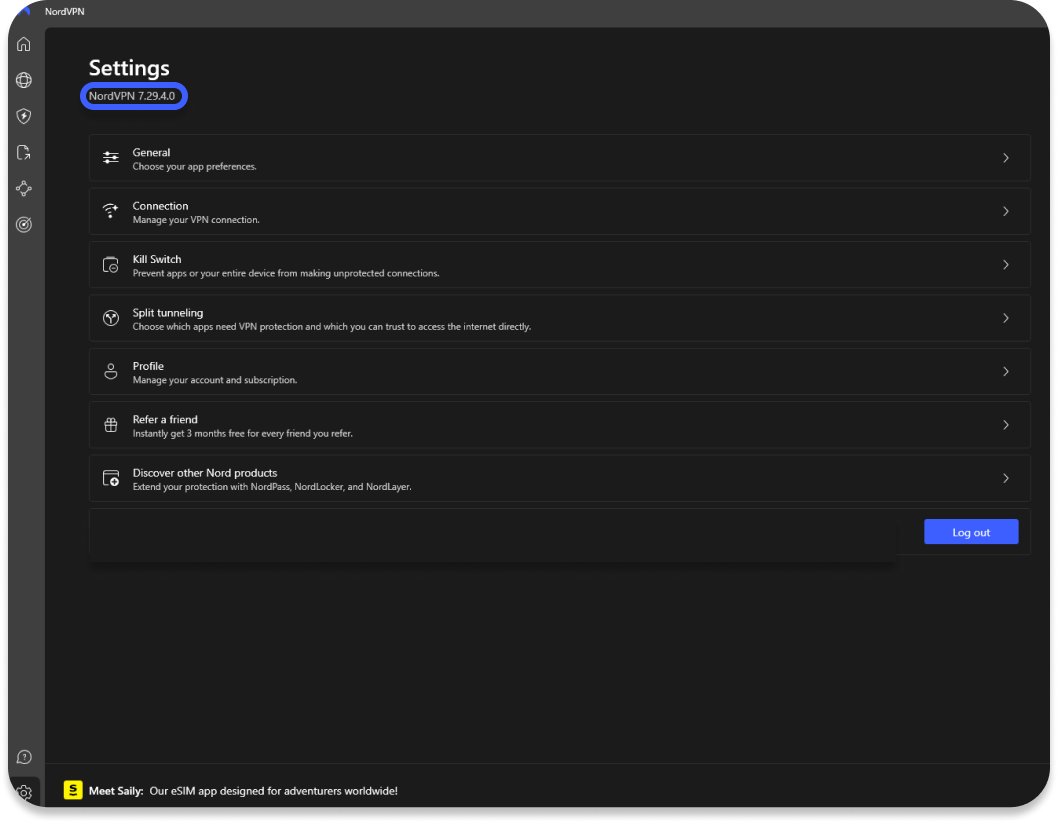Image resolution: width=1058 pixels, height=824 pixels.
Task: Open the Meshnet sidebar icon
Action: [x=24, y=189]
